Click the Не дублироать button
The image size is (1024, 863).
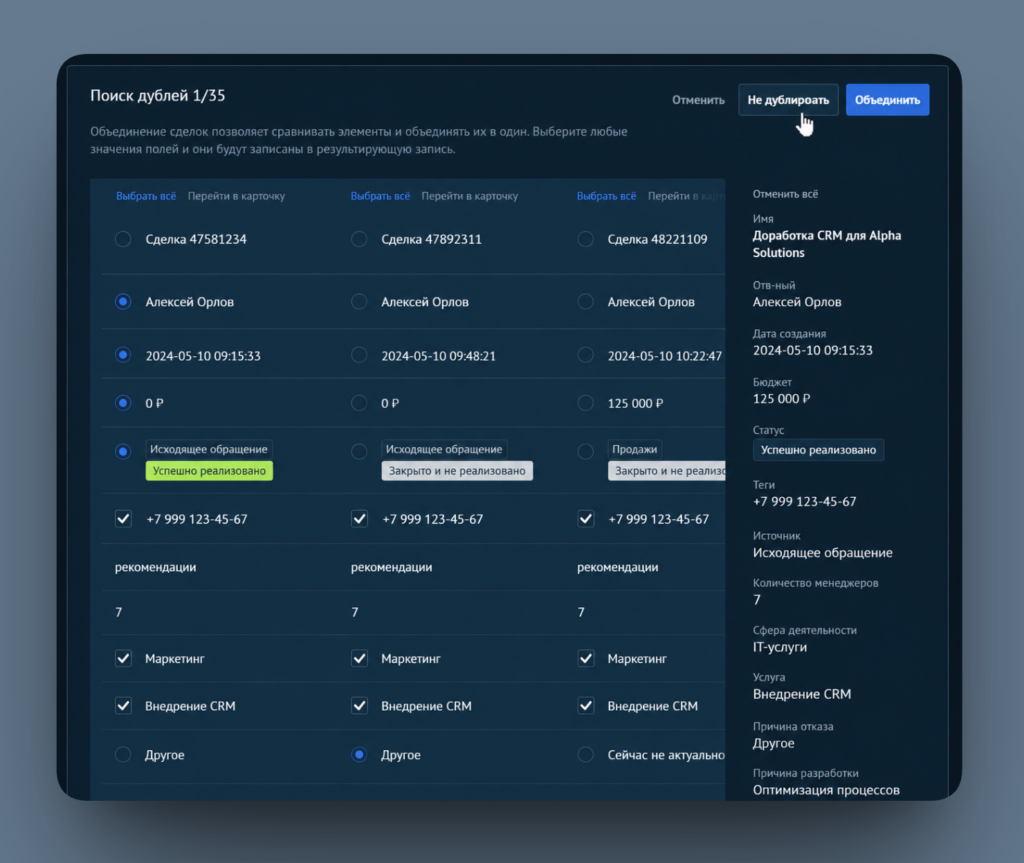click(x=788, y=100)
